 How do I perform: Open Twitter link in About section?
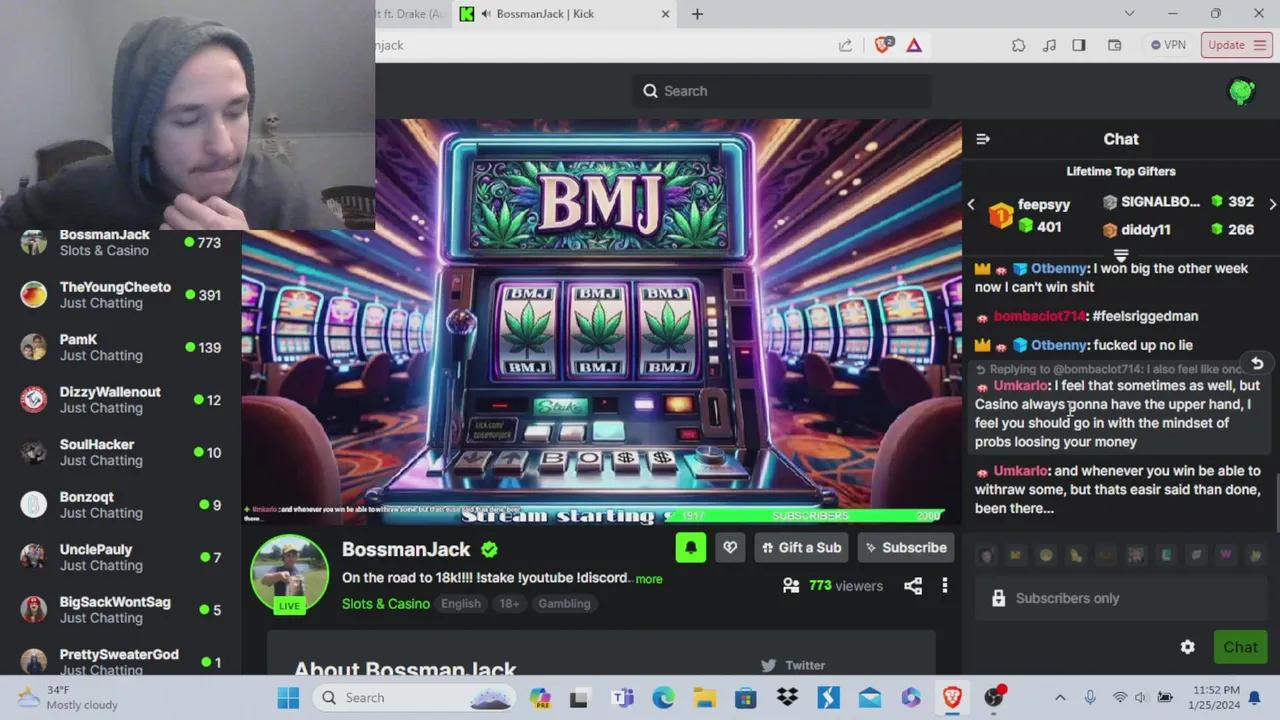794,665
